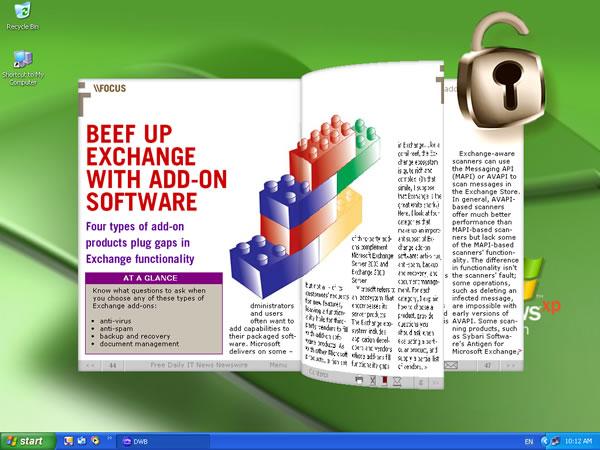
Task: Click the envelope icon on the right page
Action: click(x=451, y=365)
